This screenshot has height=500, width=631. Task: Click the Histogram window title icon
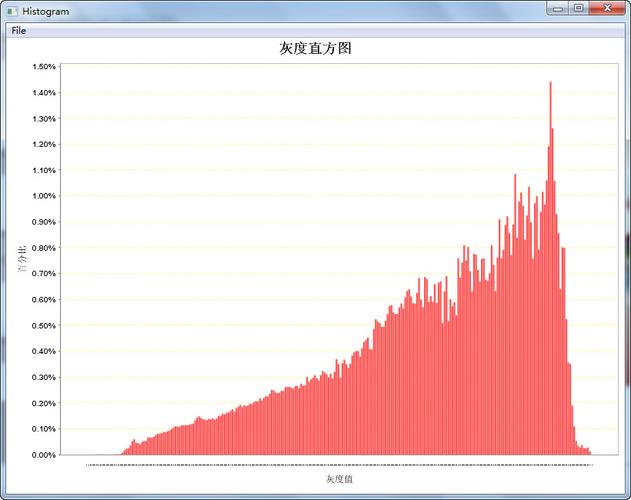coord(12,12)
